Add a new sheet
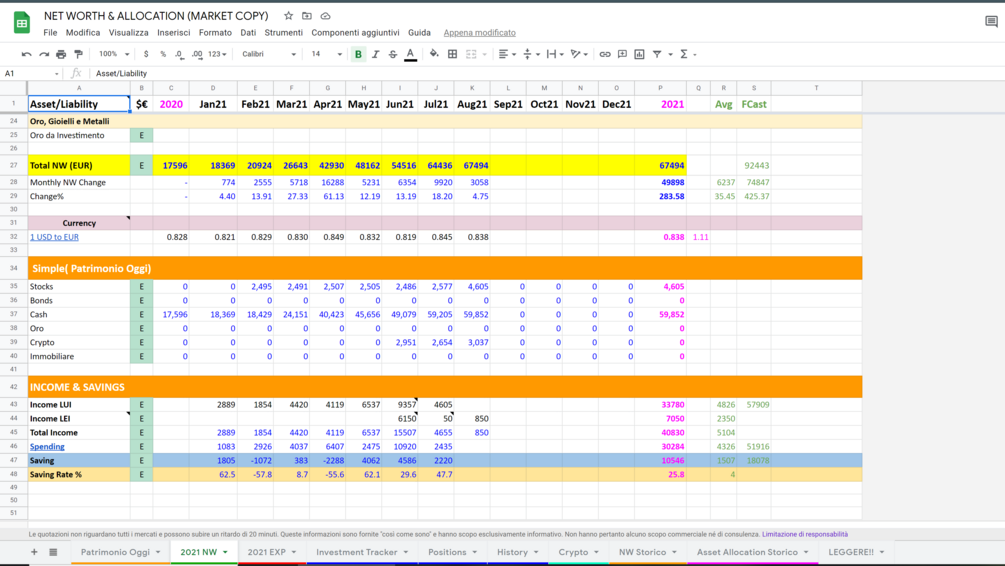The height and width of the screenshot is (566, 1005). pos(34,552)
